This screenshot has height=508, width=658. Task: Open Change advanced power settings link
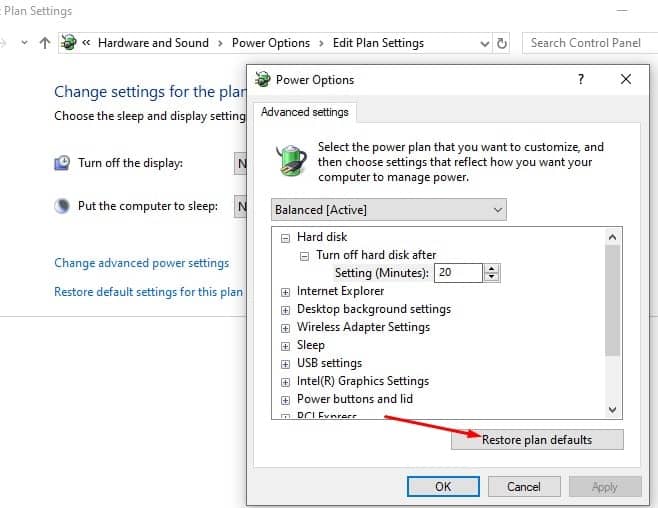[x=142, y=263]
